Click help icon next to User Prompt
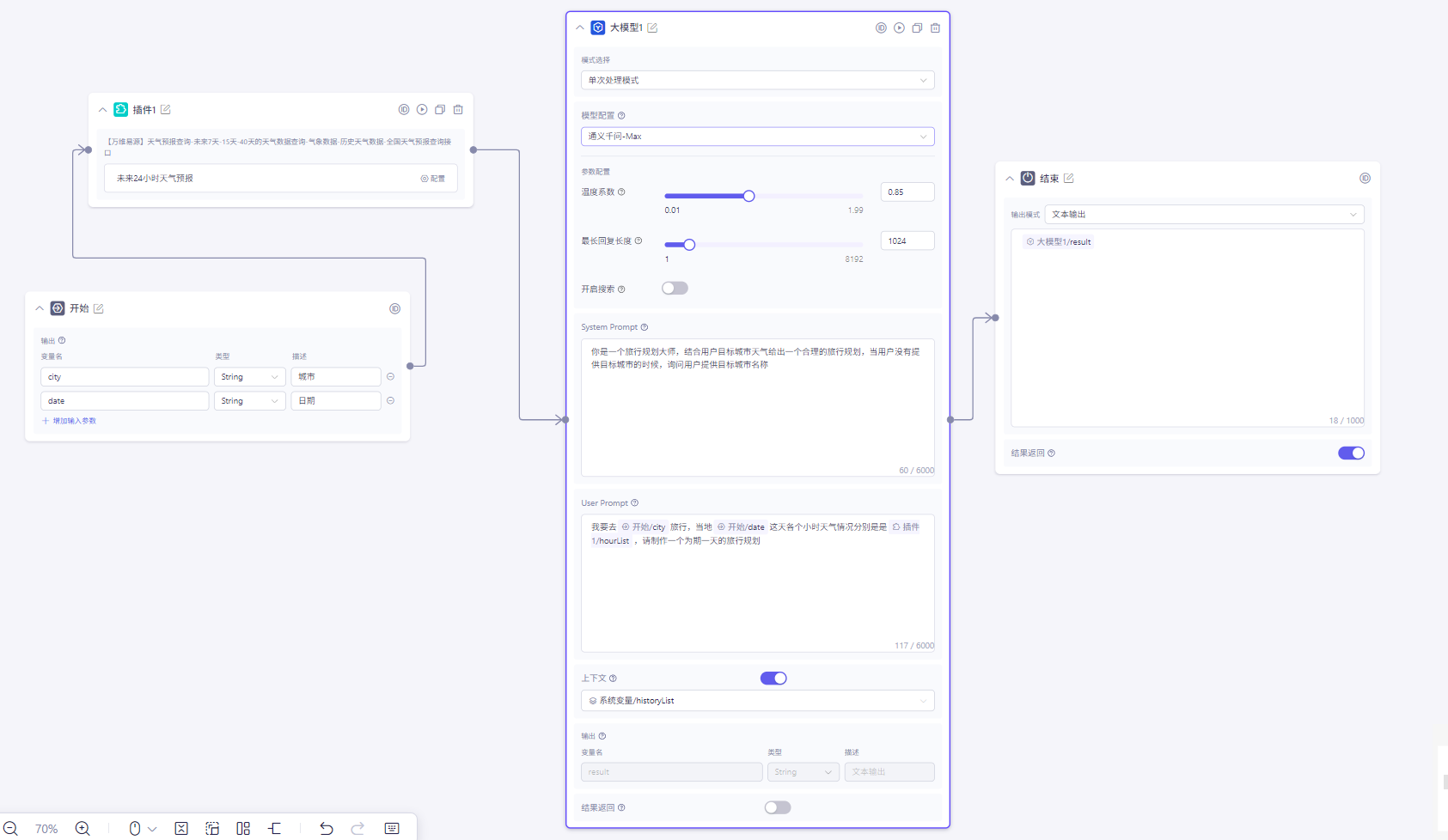The width and height of the screenshot is (1448, 840). [635, 503]
